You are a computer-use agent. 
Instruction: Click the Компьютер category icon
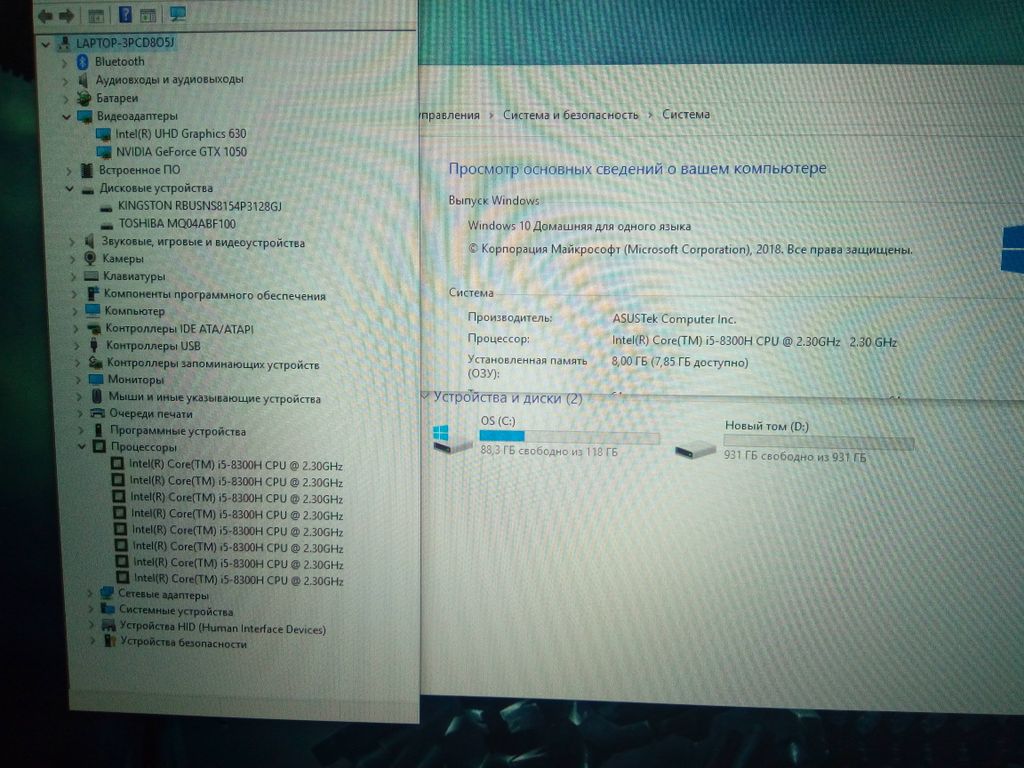[x=93, y=311]
